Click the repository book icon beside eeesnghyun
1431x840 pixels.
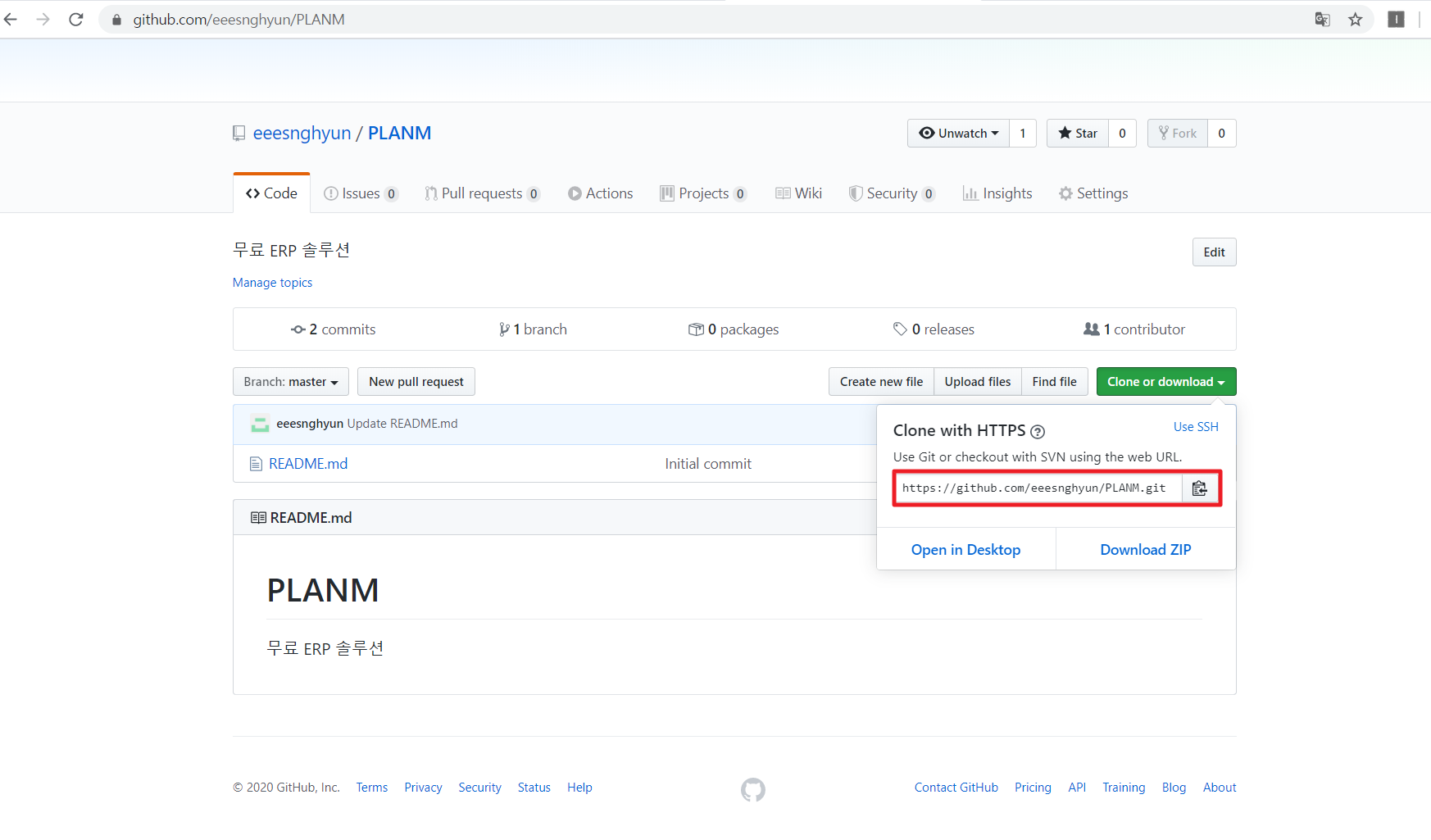pos(238,134)
